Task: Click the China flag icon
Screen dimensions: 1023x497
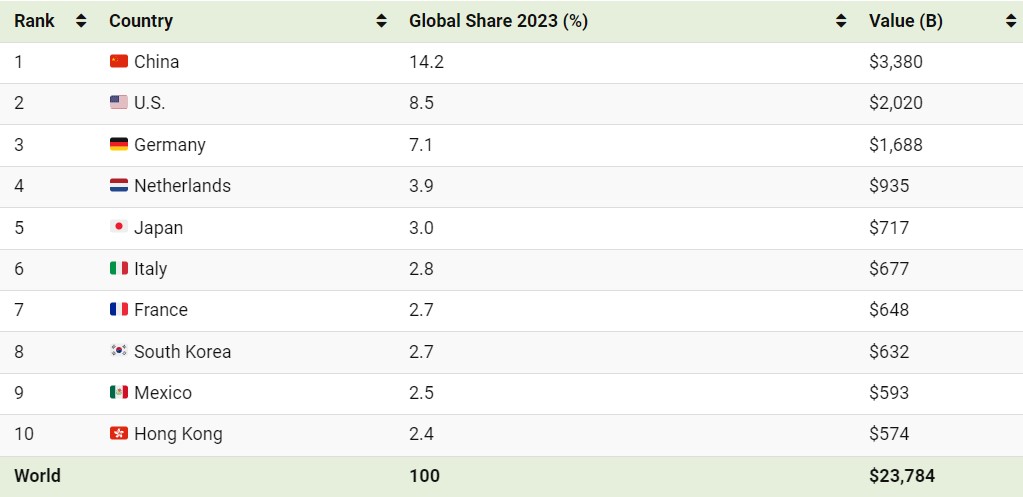Action: pos(119,61)
